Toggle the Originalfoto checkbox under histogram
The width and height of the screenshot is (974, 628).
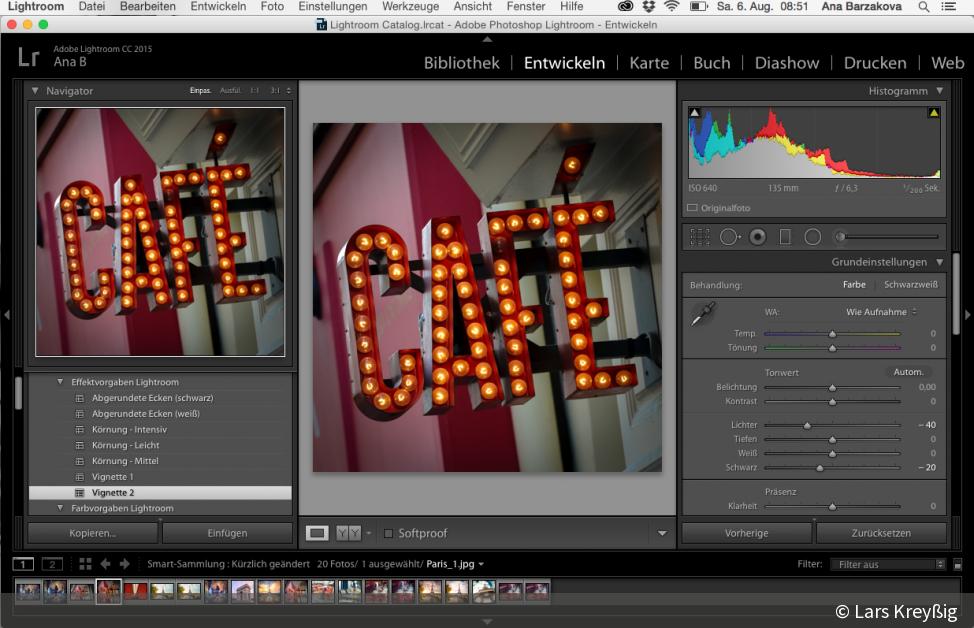691,208
